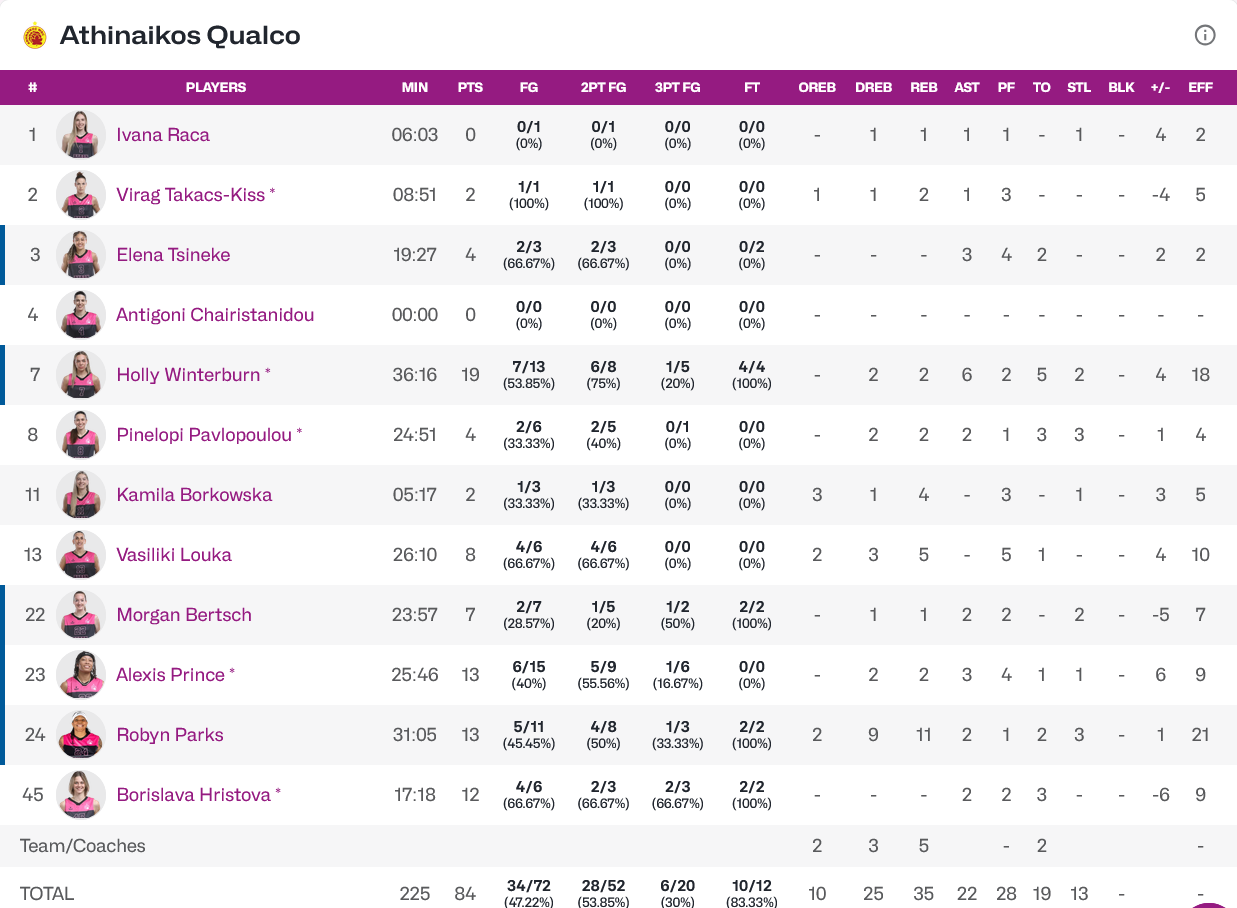Click the info icon next to team name
This screenshot has height=908, width=1237.
click(1205, 35)
